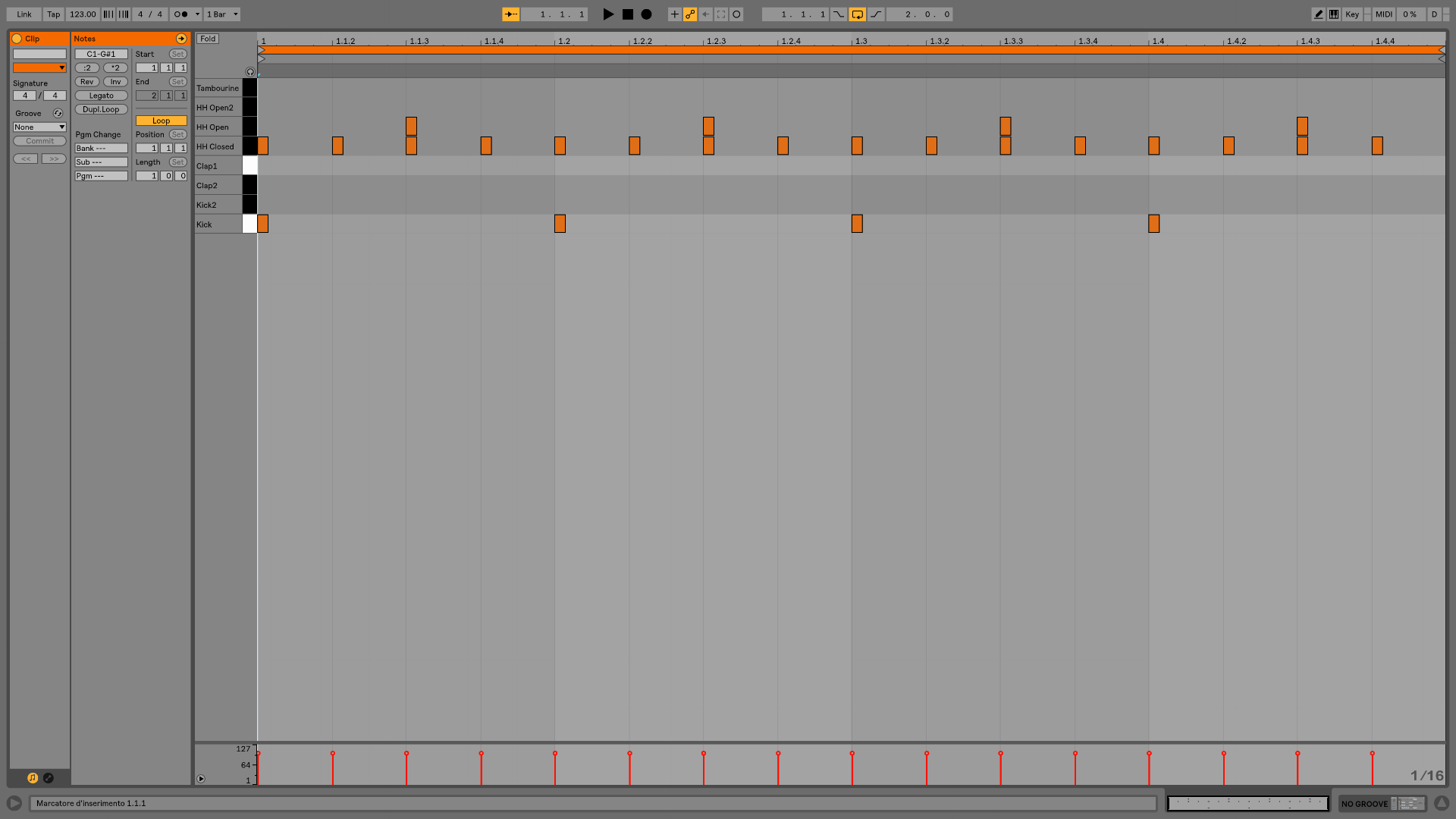This screenshot has width=1456, height=819.
Task: Open the Groove None dropdown
Action: (39, 127)
